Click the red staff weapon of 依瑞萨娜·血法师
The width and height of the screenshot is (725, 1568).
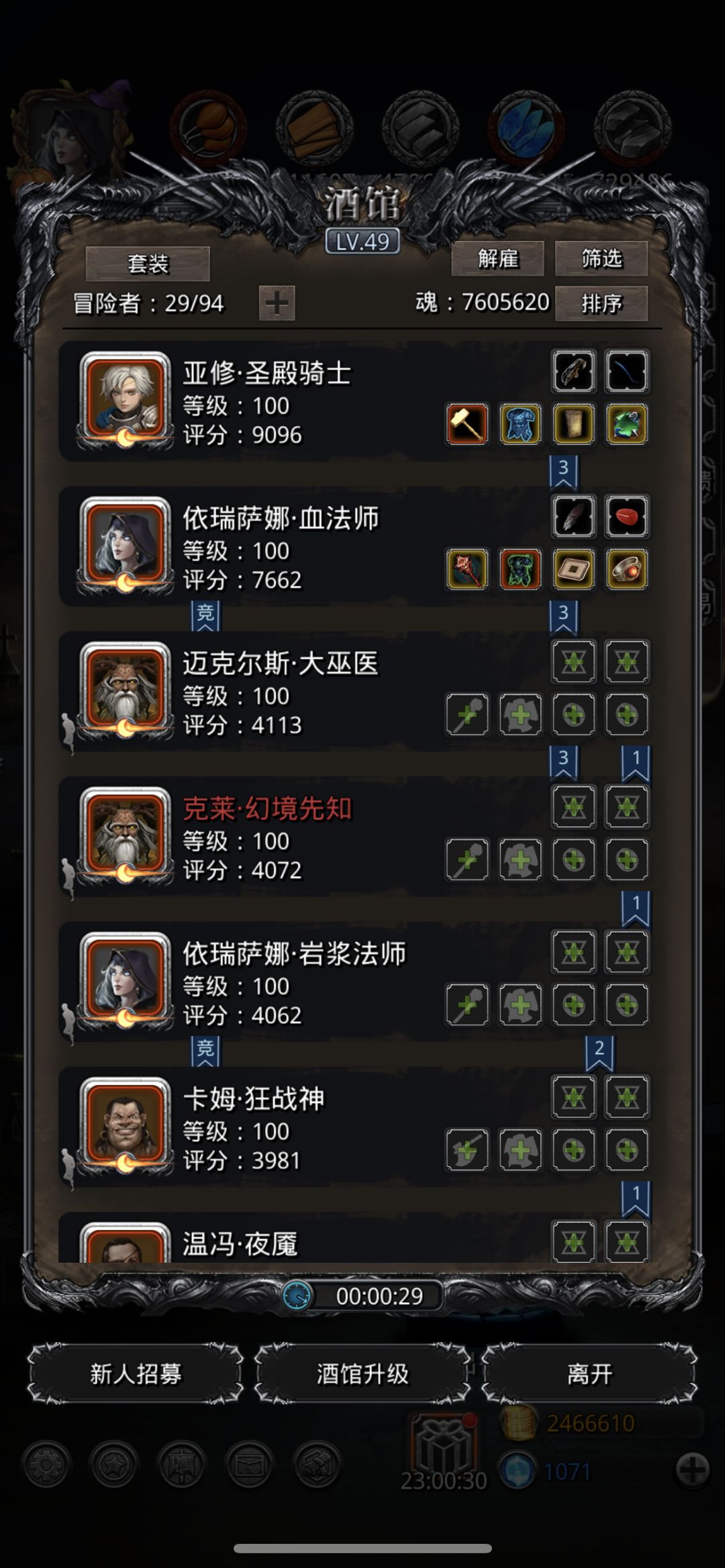click(467, 569)
